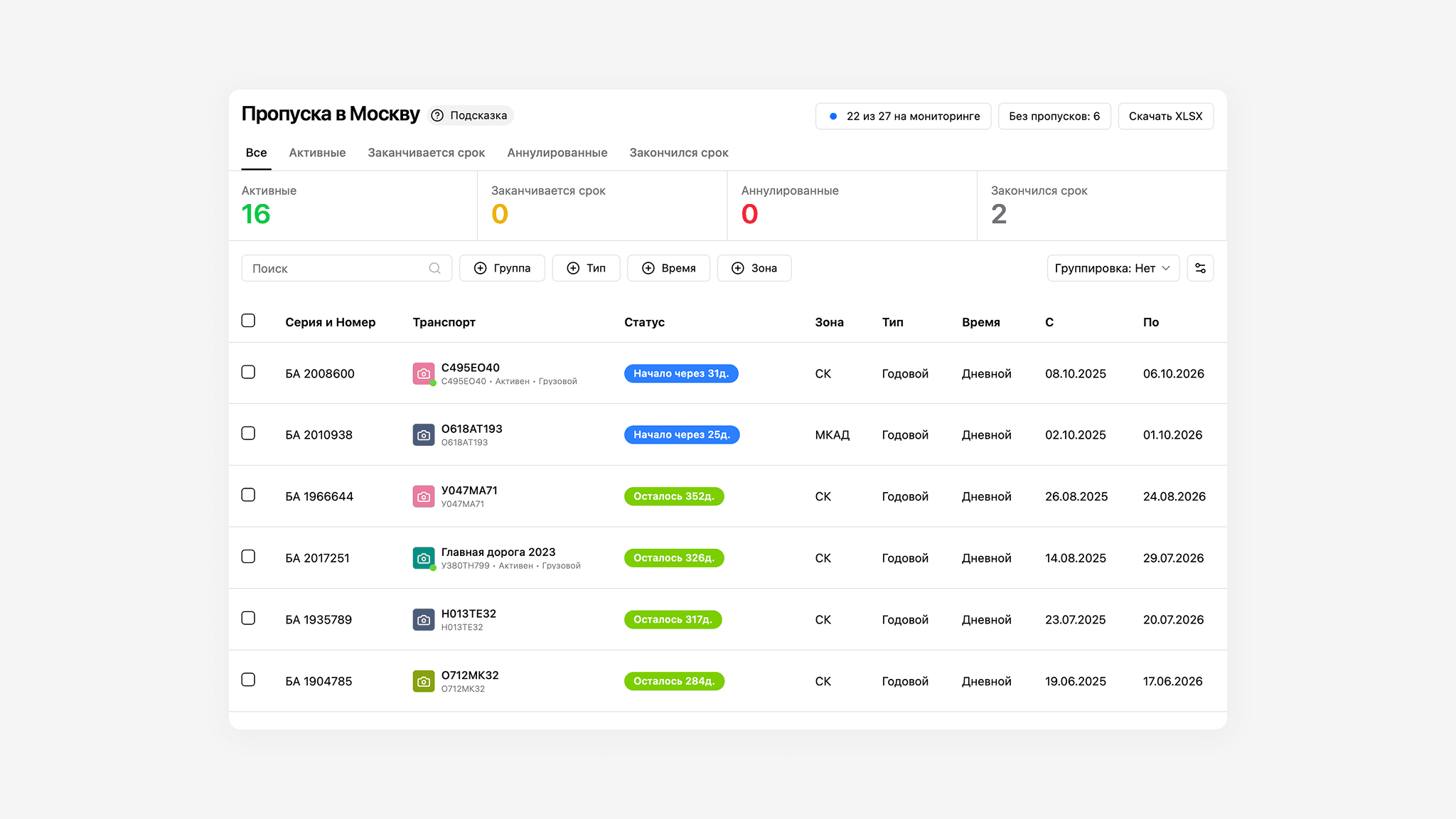The image size is (1456, 819).
Task: Tick checkbox for pass БА 1966644
Action: point(248,495)
